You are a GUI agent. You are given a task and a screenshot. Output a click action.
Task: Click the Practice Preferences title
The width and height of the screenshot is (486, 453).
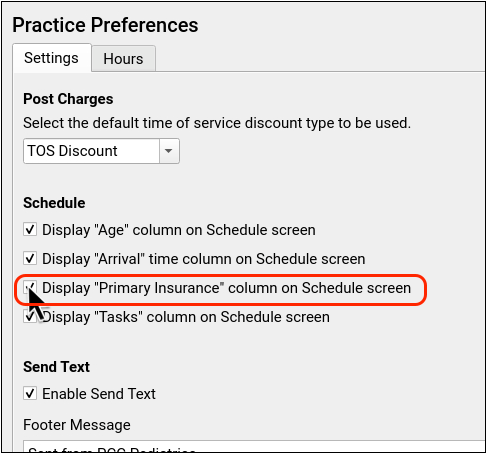pos(105,25)
